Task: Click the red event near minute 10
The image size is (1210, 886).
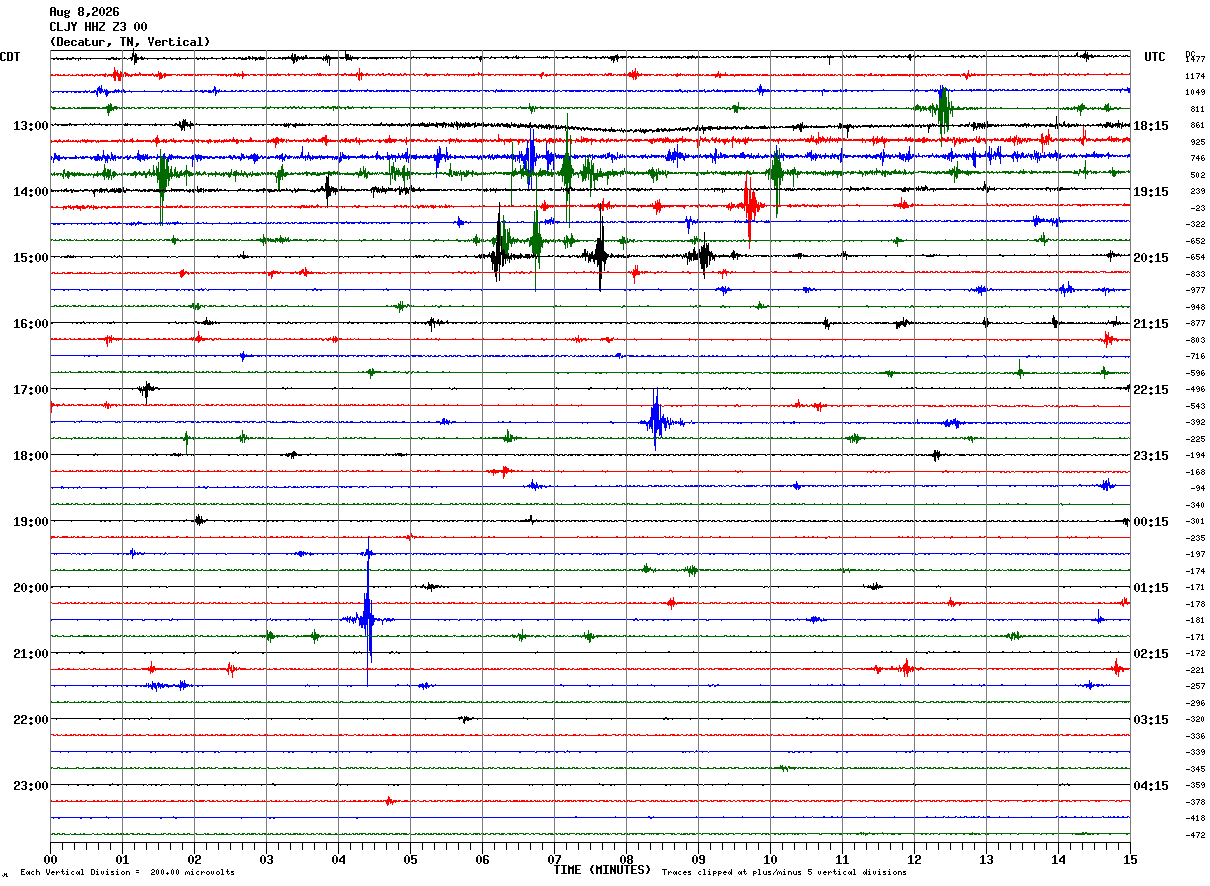Action: coord(749,207)
